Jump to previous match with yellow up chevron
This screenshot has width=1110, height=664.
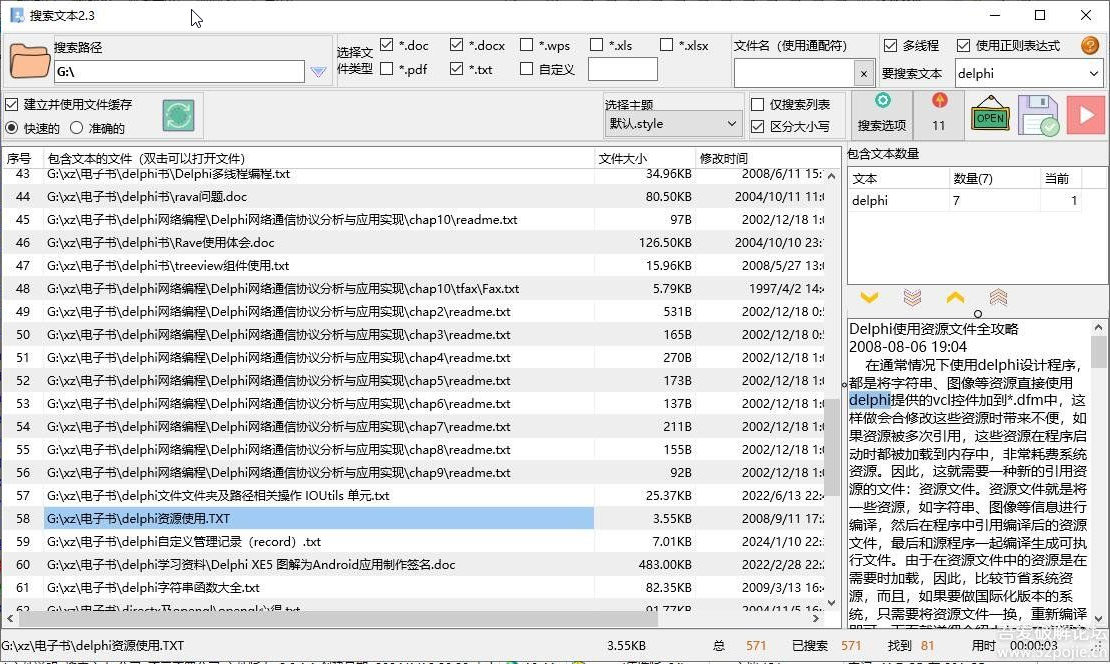click(x=955, y=298)
